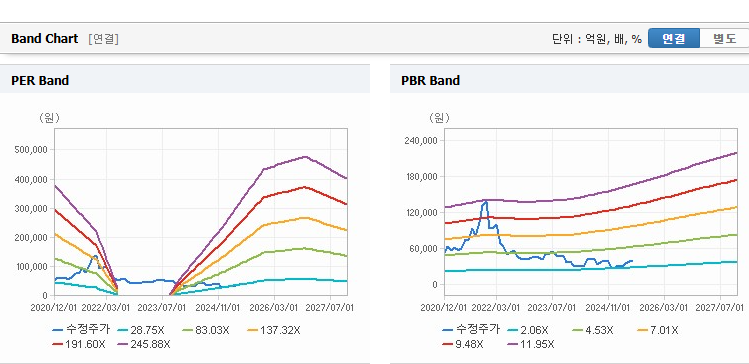
Task: Click the 100,000 y-axis label in PER Band
Action: (32, 266)
